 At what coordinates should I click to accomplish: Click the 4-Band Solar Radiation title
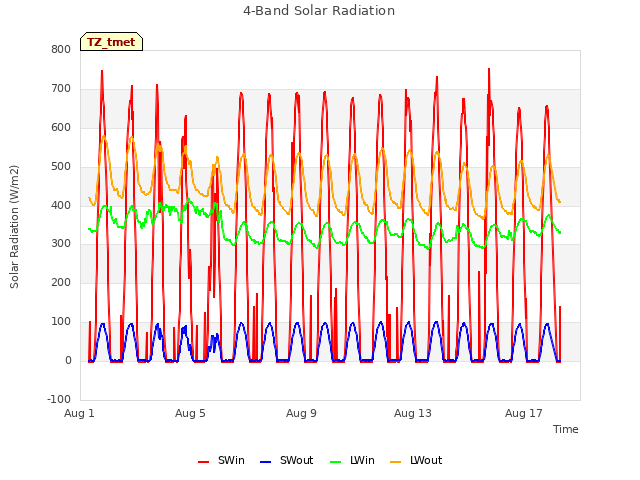(x=319, y=11)
